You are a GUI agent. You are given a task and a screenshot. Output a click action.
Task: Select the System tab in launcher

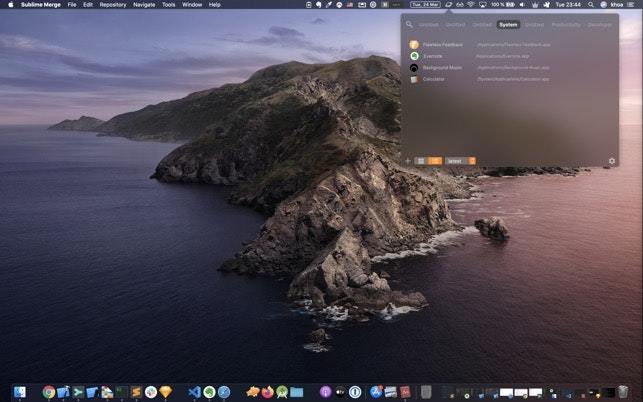pyautogui.click(x=508, y=25)
